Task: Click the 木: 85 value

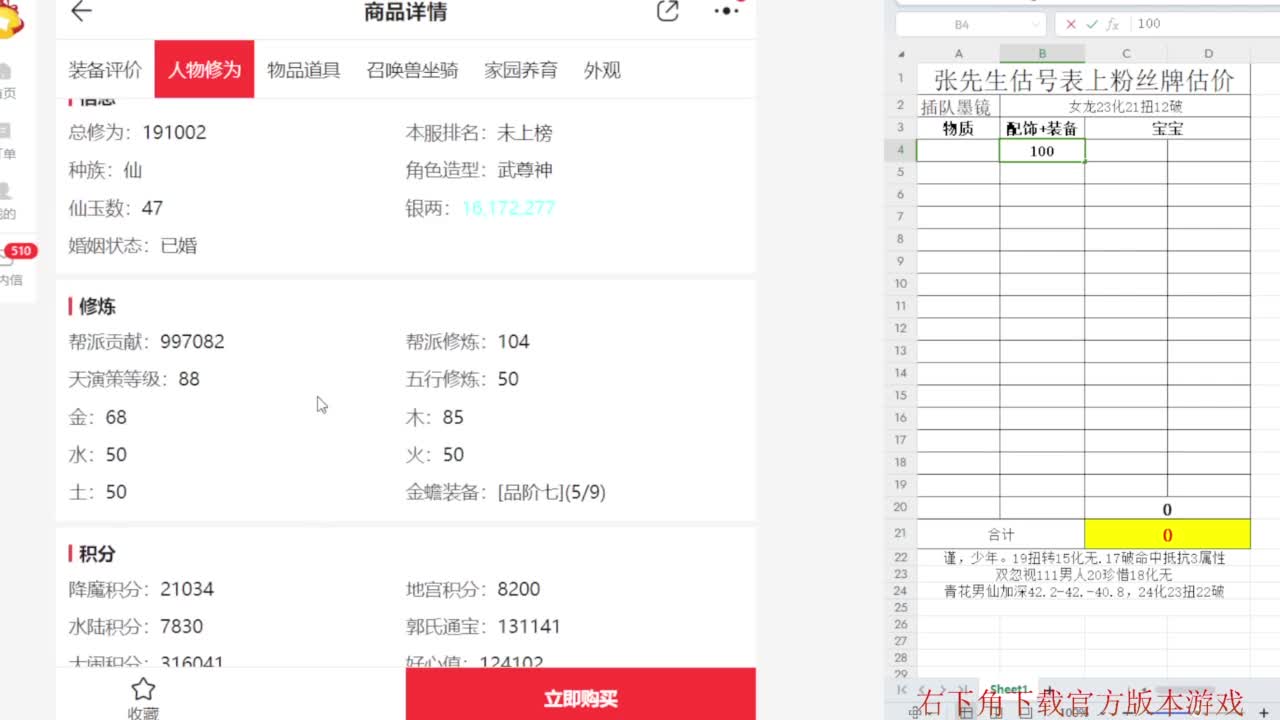Action: [435, 417]
